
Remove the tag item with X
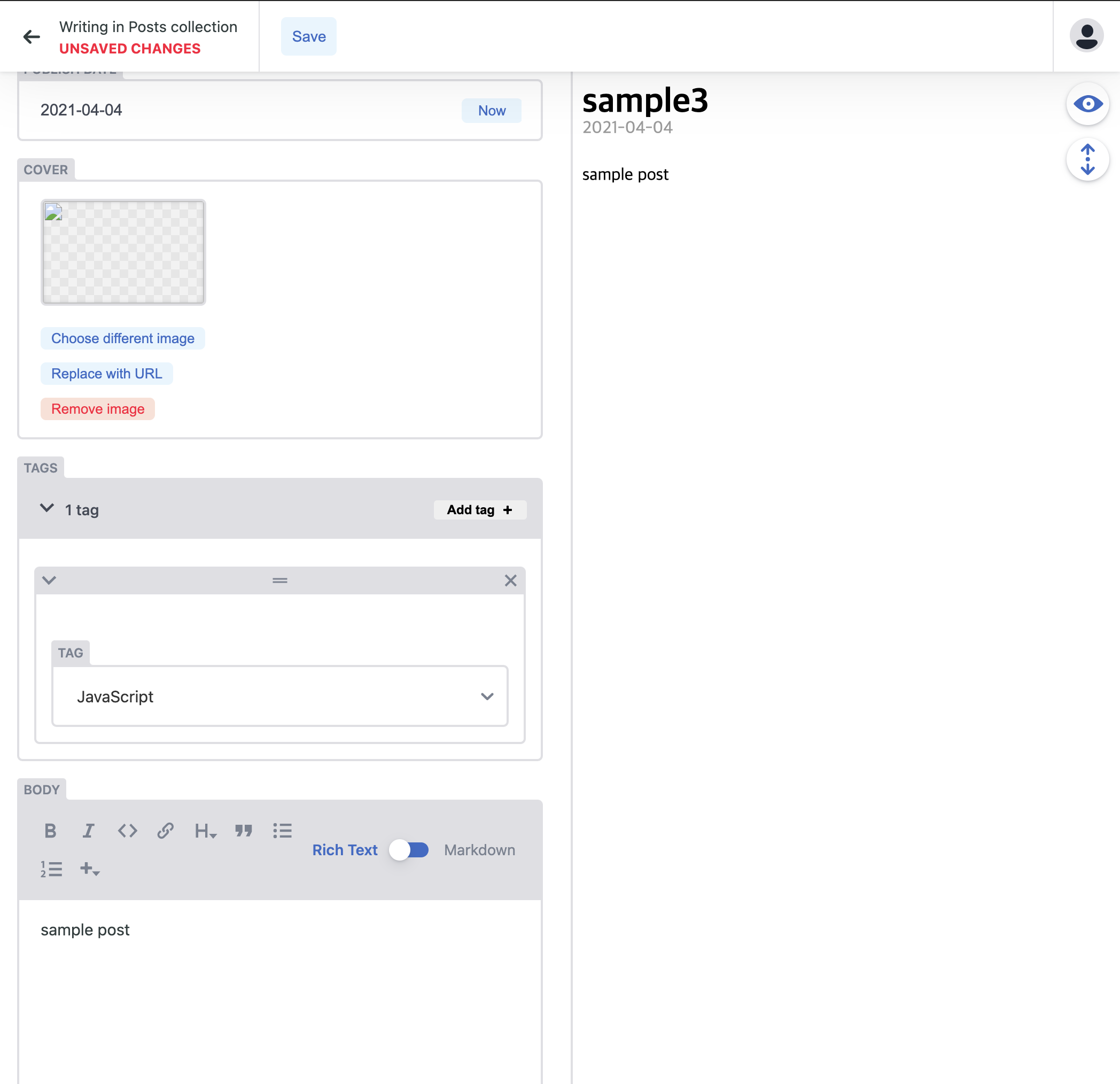pos(510,581)
